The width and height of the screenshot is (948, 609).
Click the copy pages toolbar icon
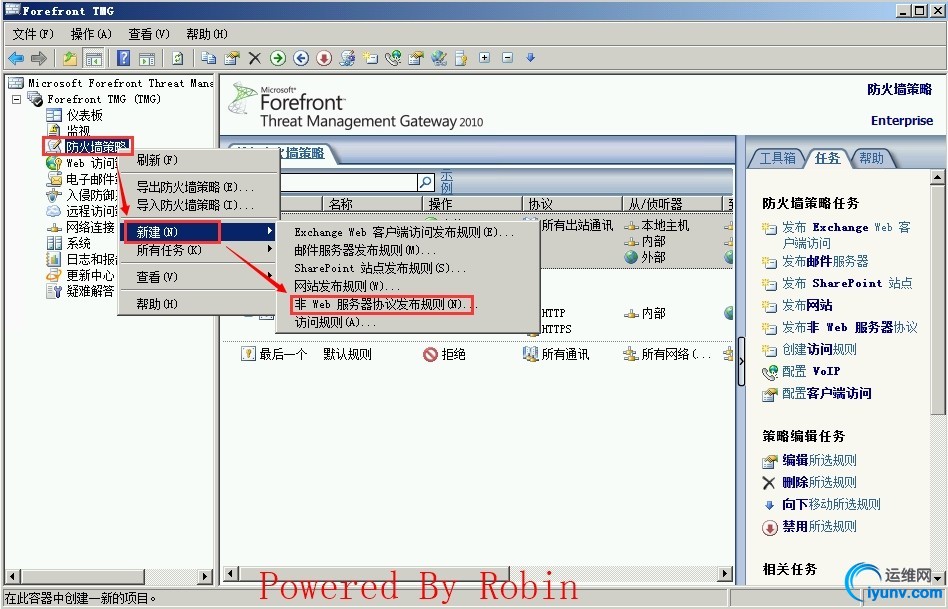pos(209,58)
